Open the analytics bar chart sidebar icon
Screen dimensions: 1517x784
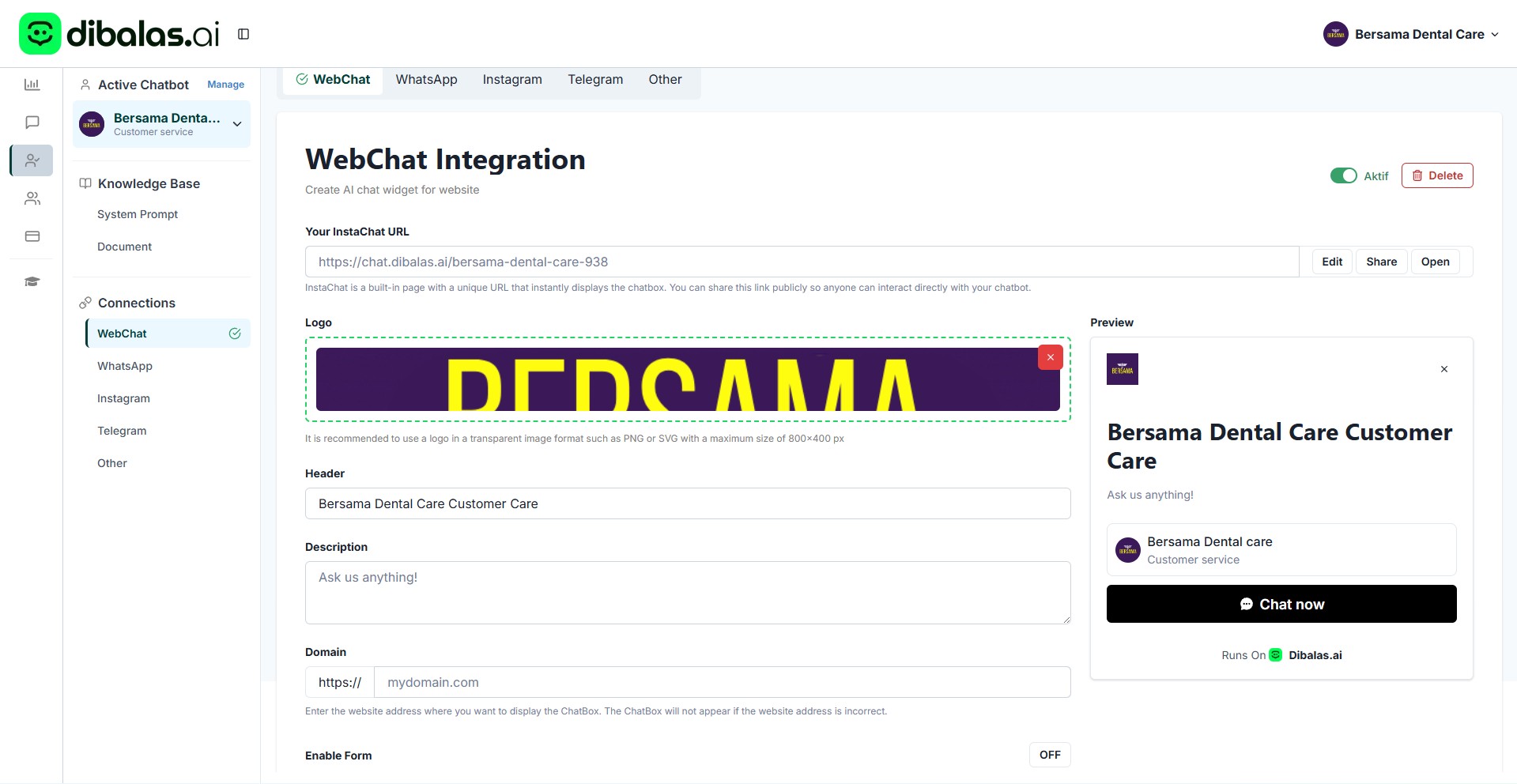tap(32, 85)
